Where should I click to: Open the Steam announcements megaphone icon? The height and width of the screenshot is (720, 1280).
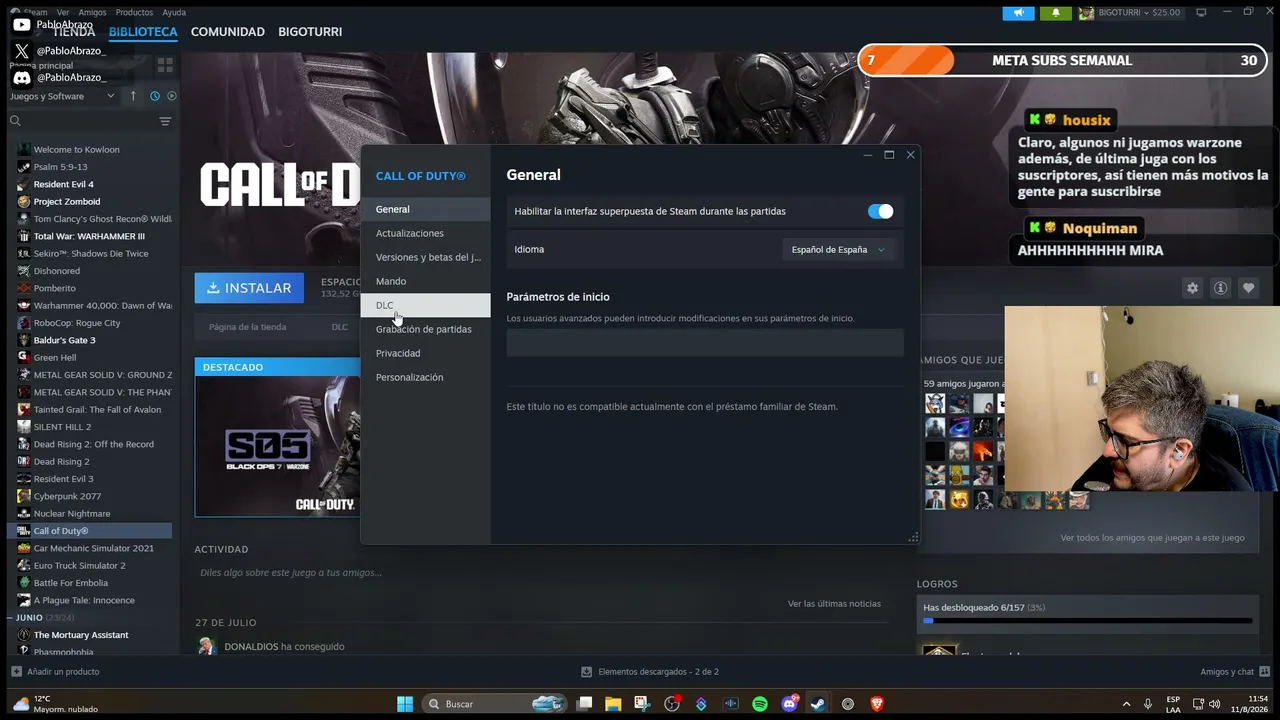pos(1019,13)
